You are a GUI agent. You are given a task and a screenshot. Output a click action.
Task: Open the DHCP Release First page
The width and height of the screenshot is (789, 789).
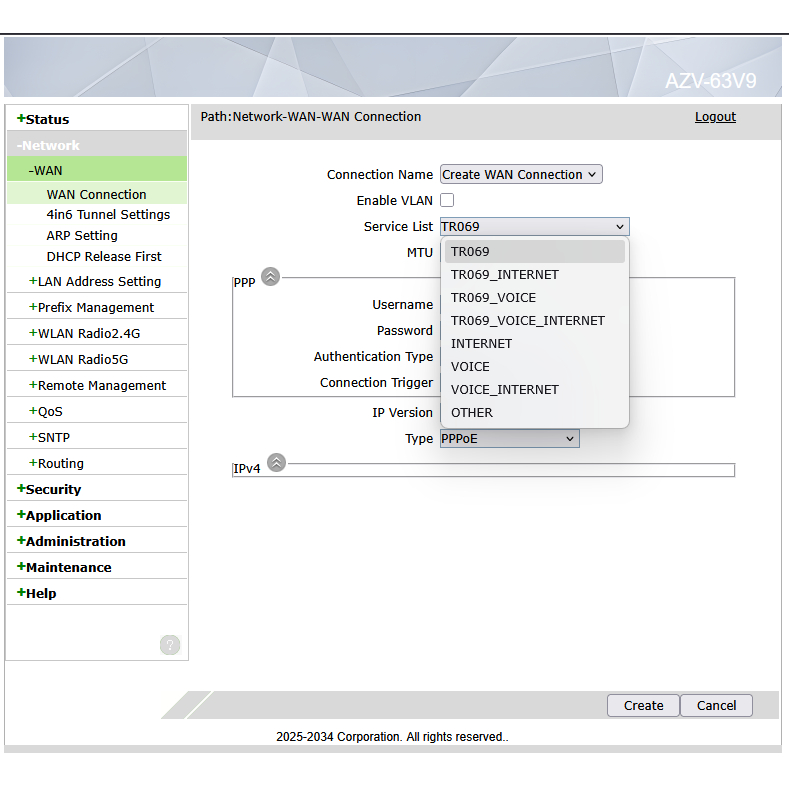104,256
